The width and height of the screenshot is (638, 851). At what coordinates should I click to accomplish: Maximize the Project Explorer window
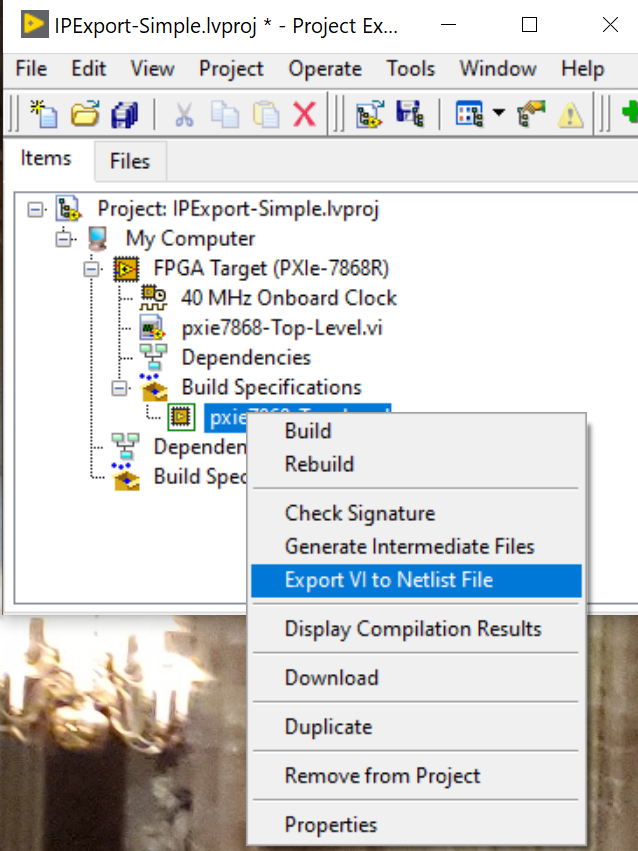pyautogui.click(x=529, y=25)
